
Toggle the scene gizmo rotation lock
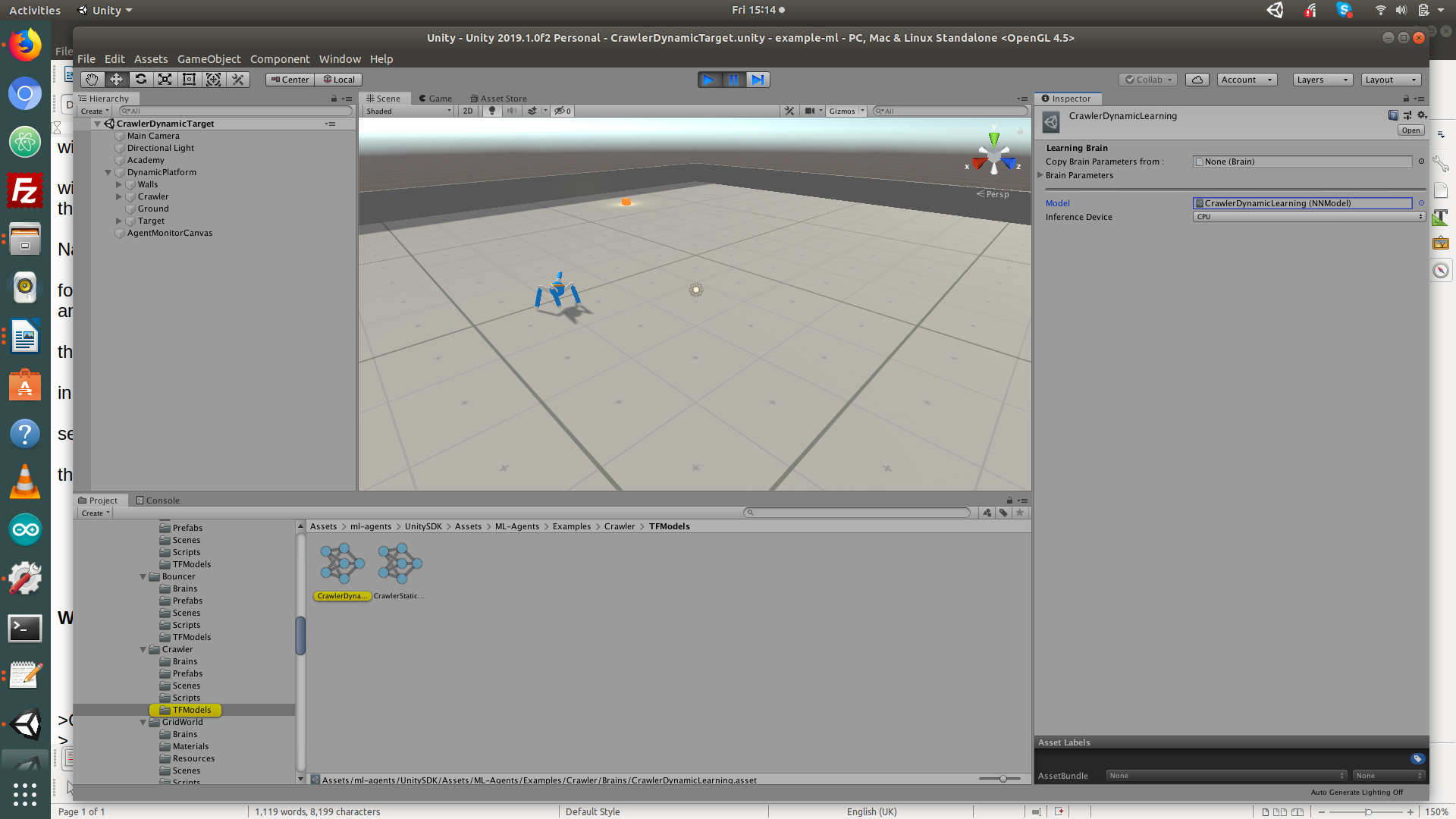click(1020, 131)
